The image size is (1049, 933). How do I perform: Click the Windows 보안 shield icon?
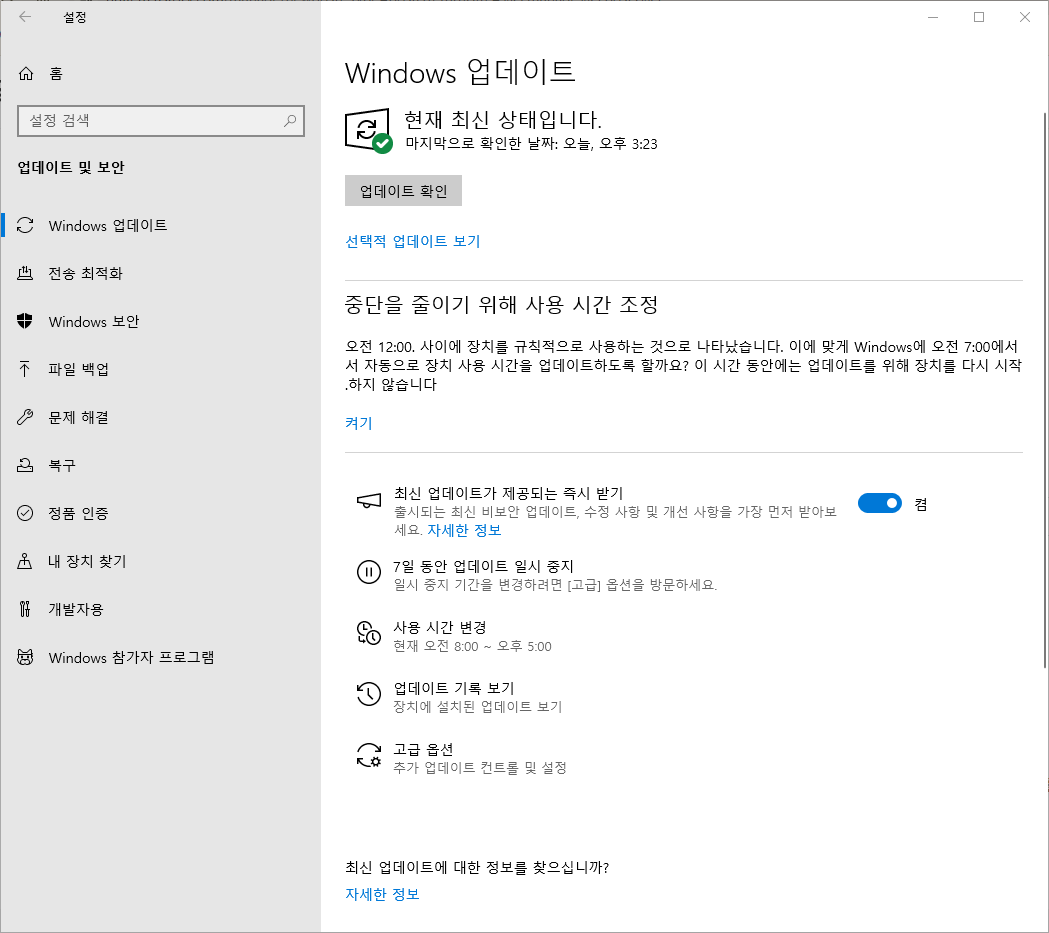(x=25, y=321)
